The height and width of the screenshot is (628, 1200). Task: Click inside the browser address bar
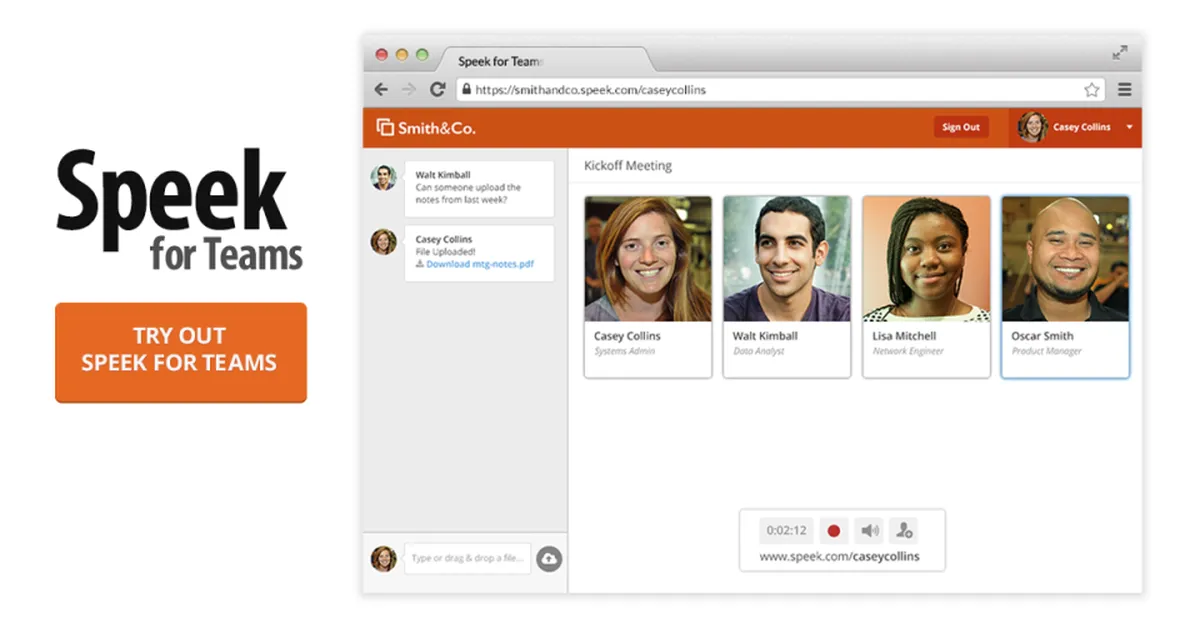coord(700,89)
